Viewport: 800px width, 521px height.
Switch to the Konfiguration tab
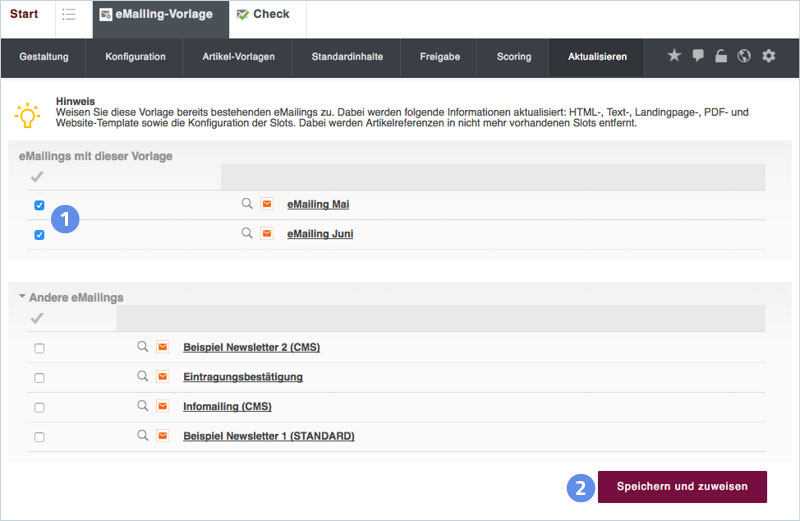[x=135, y=57]
